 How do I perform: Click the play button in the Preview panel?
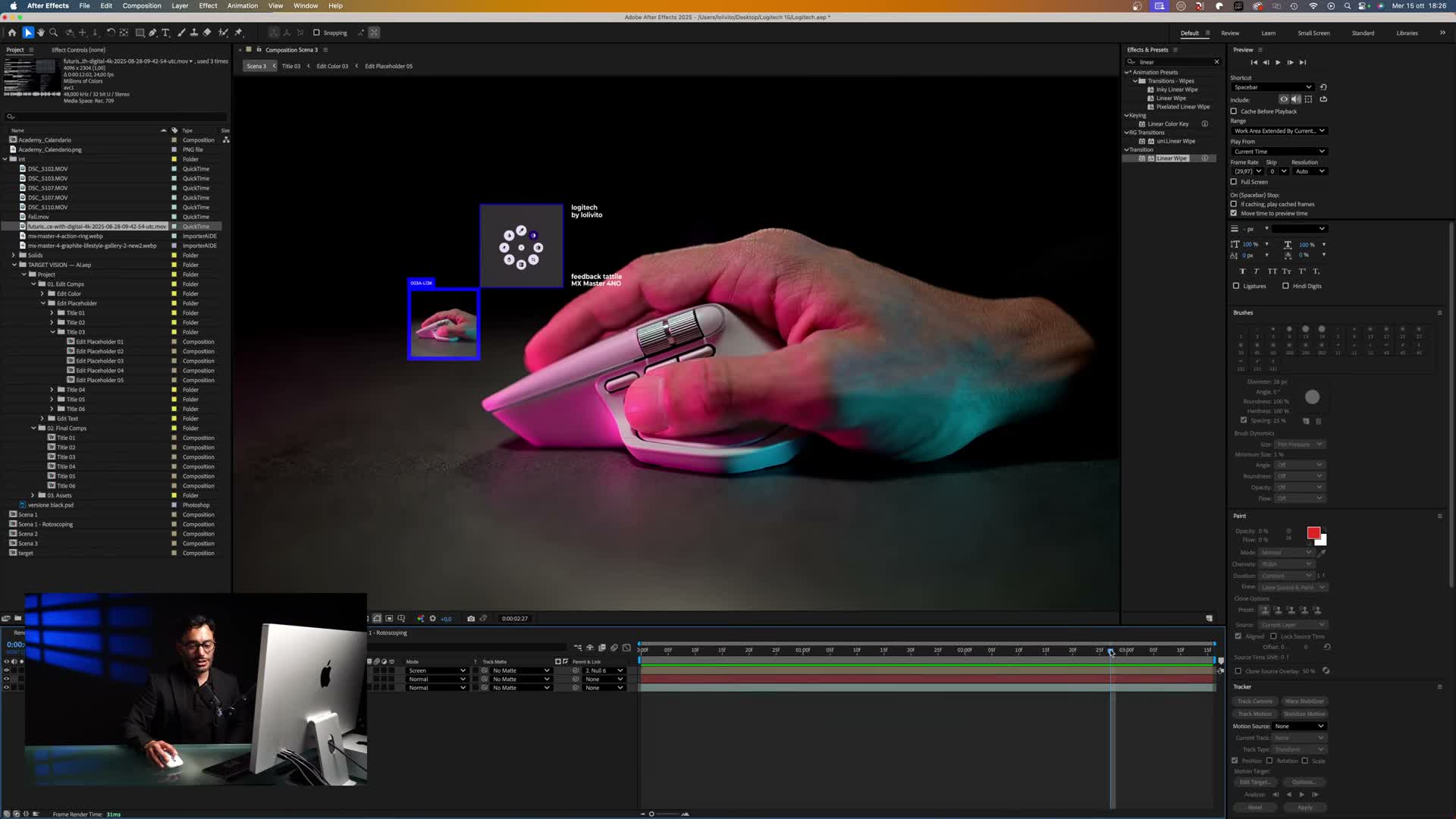tap(1278, 62)
